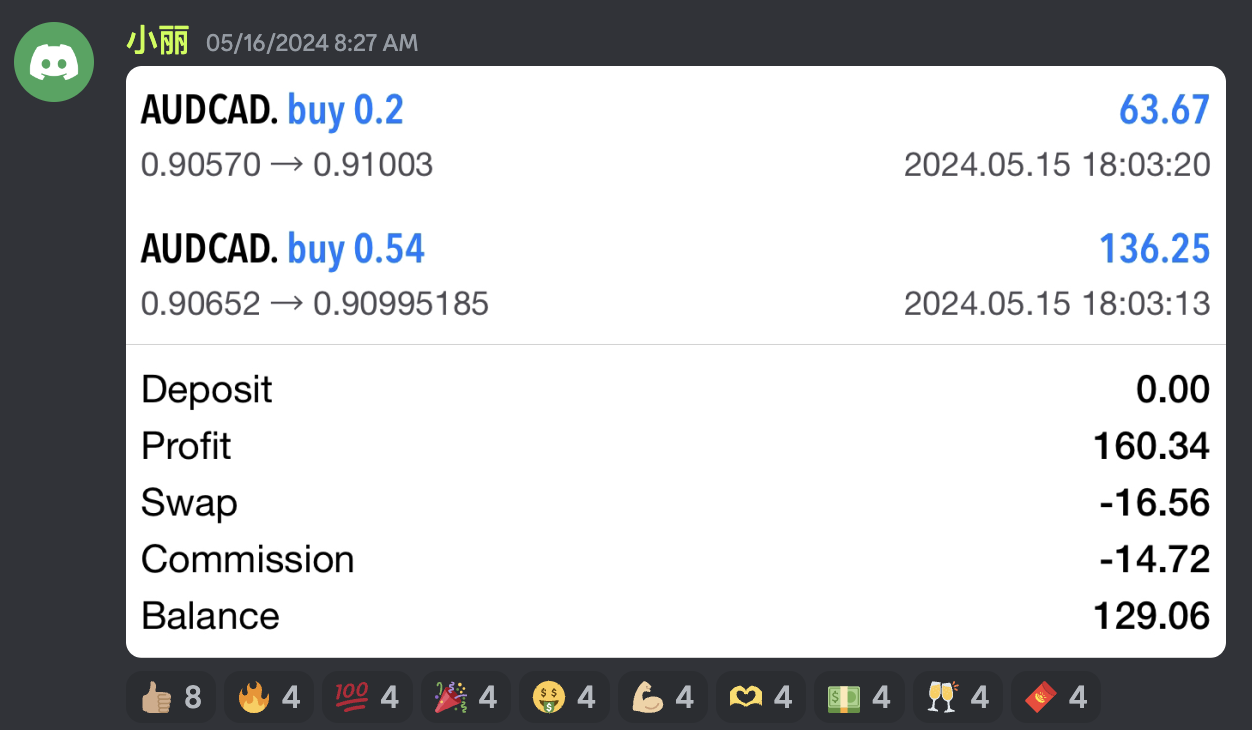
Task: Click the AUDCAD buy 0.2 trade row
Action: coord(676,136)
